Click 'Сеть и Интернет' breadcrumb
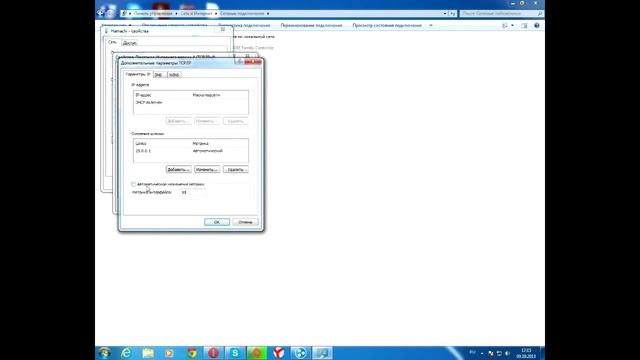Screen dimensions: 640x360 point(196,13)
